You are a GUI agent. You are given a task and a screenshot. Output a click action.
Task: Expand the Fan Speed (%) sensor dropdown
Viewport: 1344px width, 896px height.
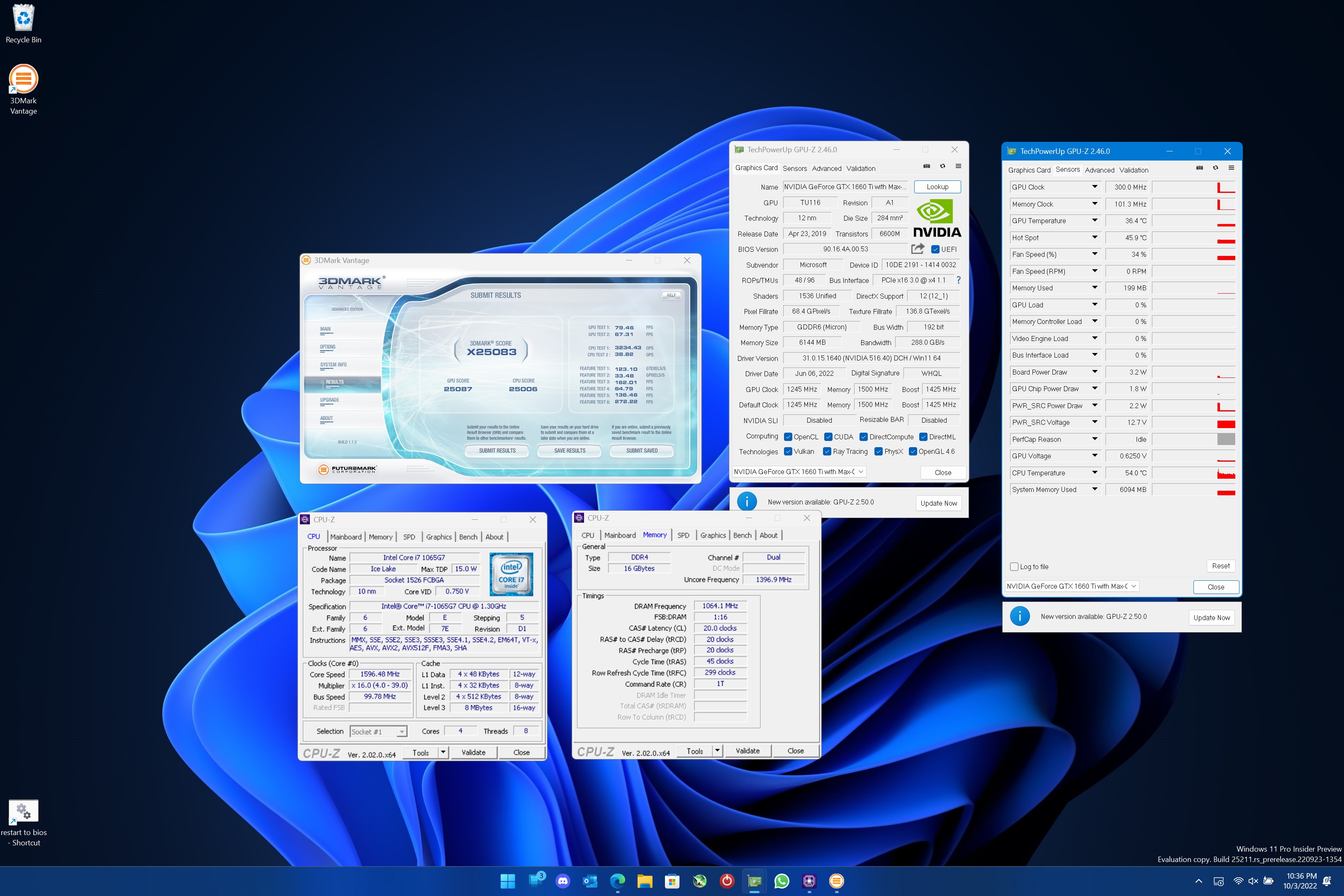1094,254
